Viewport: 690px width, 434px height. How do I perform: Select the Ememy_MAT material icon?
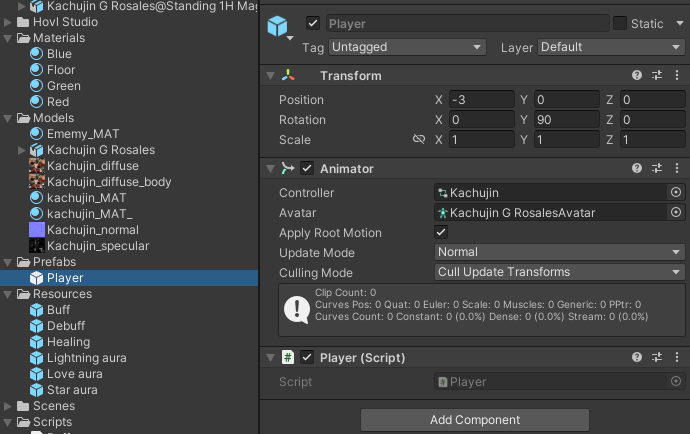pos(37,134)
